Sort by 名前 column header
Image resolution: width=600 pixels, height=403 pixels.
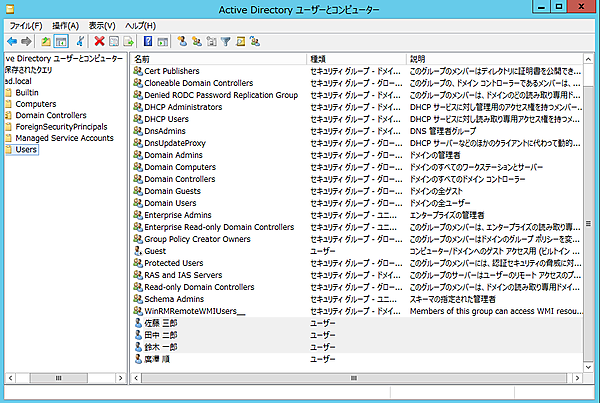pyautogui.click(x=218, y=59)
